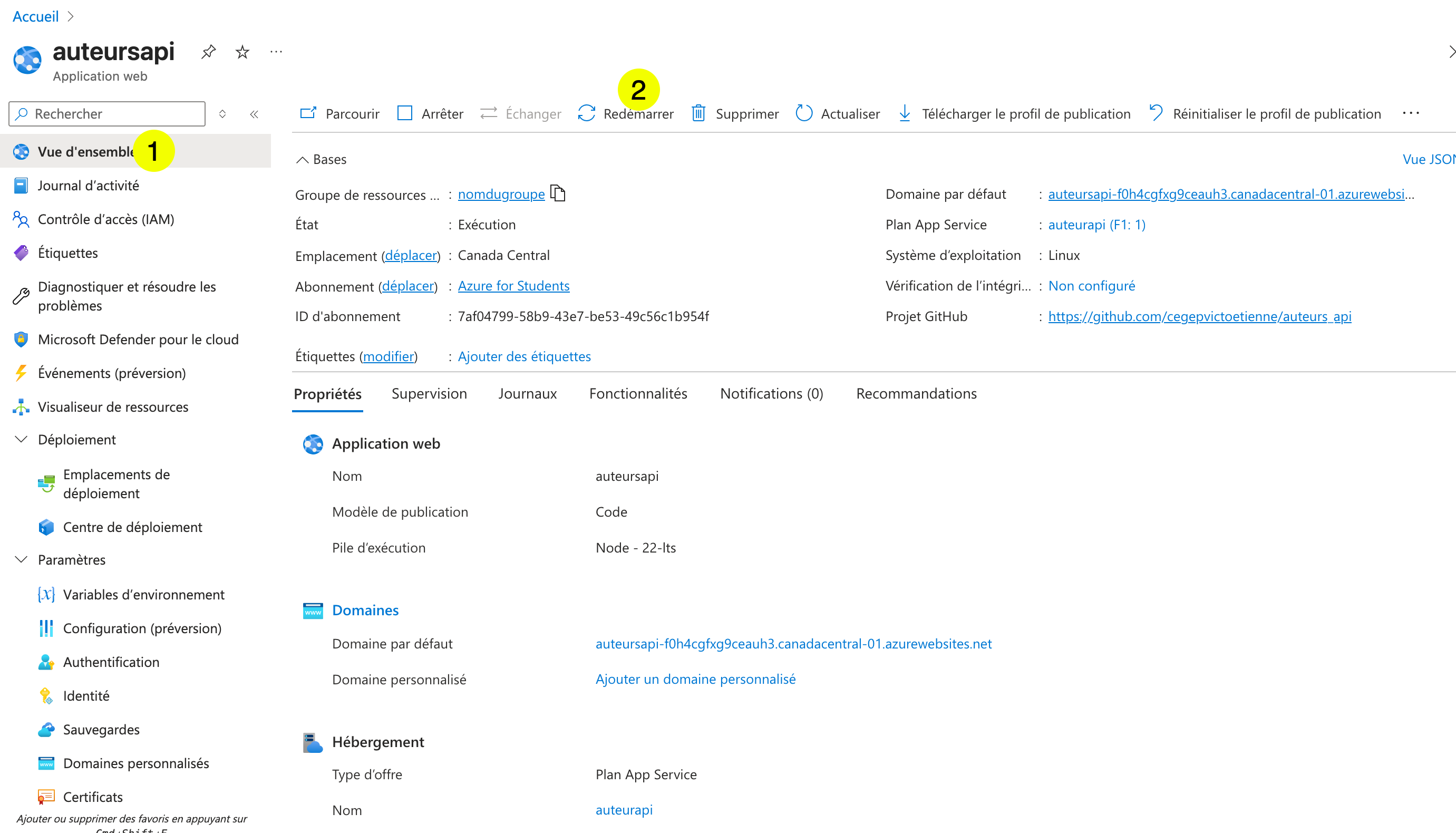Open Journal d'activité in the left menu
This screenshot has height=833, width=1456.
[88, 185]
